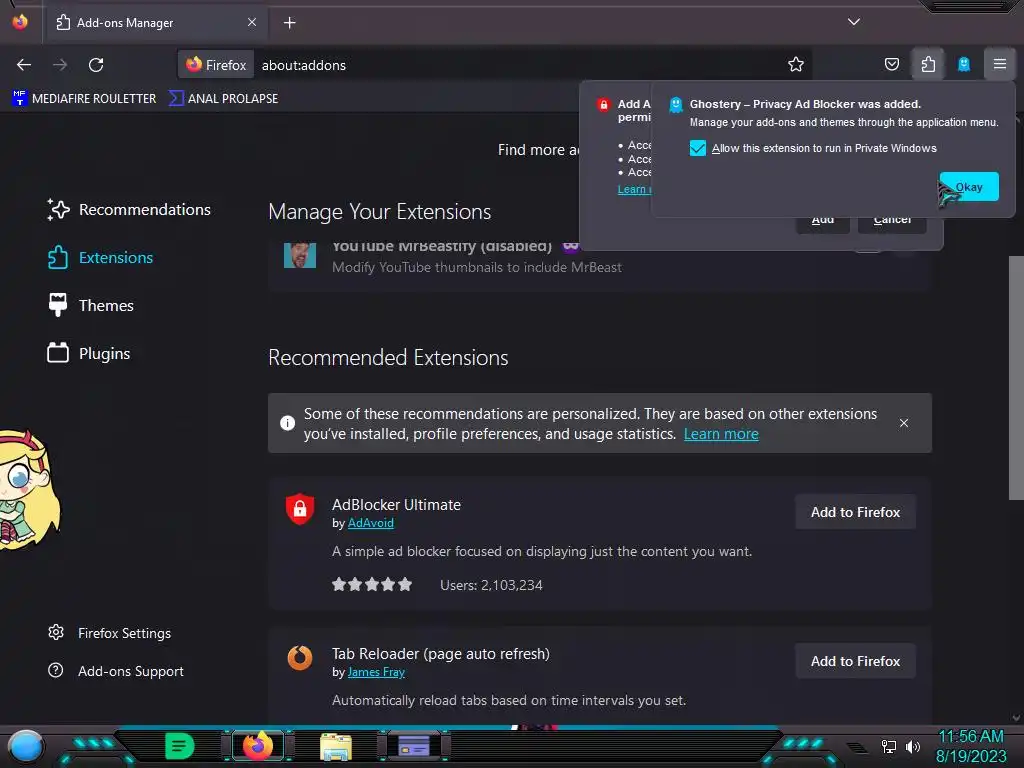Click the Extensions puzzle piece sidebar icon

click(x=57, y=257)
